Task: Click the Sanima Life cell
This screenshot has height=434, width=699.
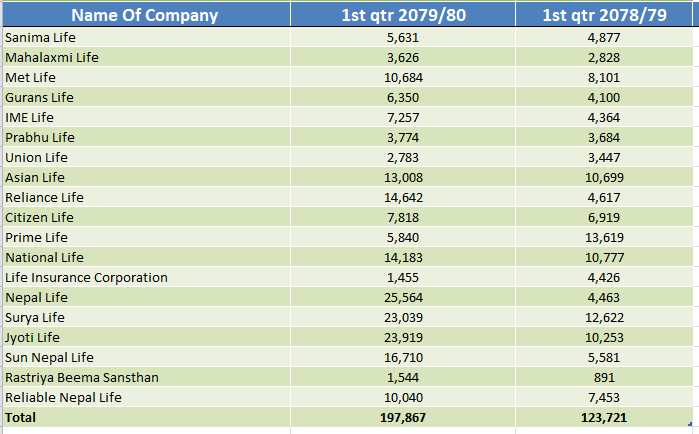Action: click(146, 37)
